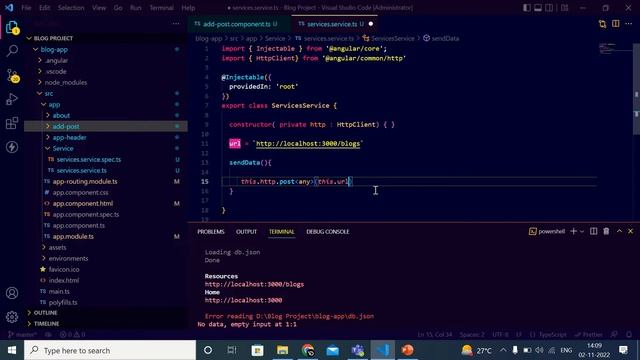Open editor more actions ellipsis
This screenshot has width=640, height=360.
[x=629, y=24]
